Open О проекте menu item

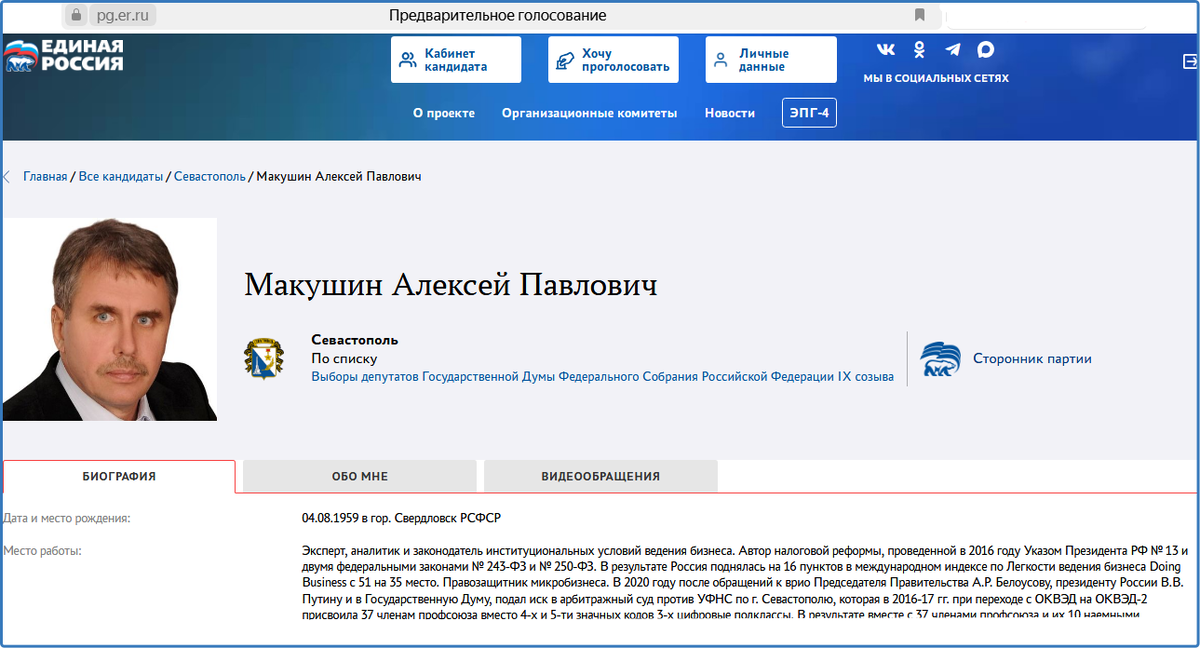click(444, 113)
